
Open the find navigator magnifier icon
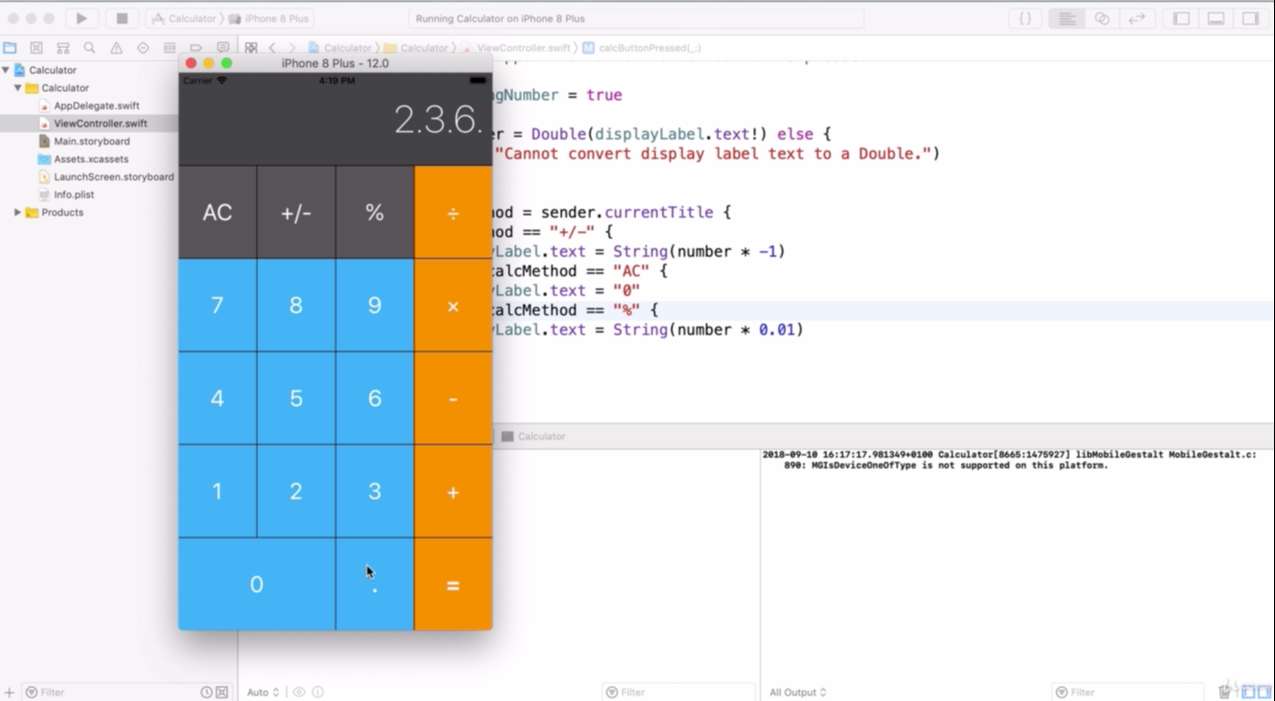click(90, 47)
